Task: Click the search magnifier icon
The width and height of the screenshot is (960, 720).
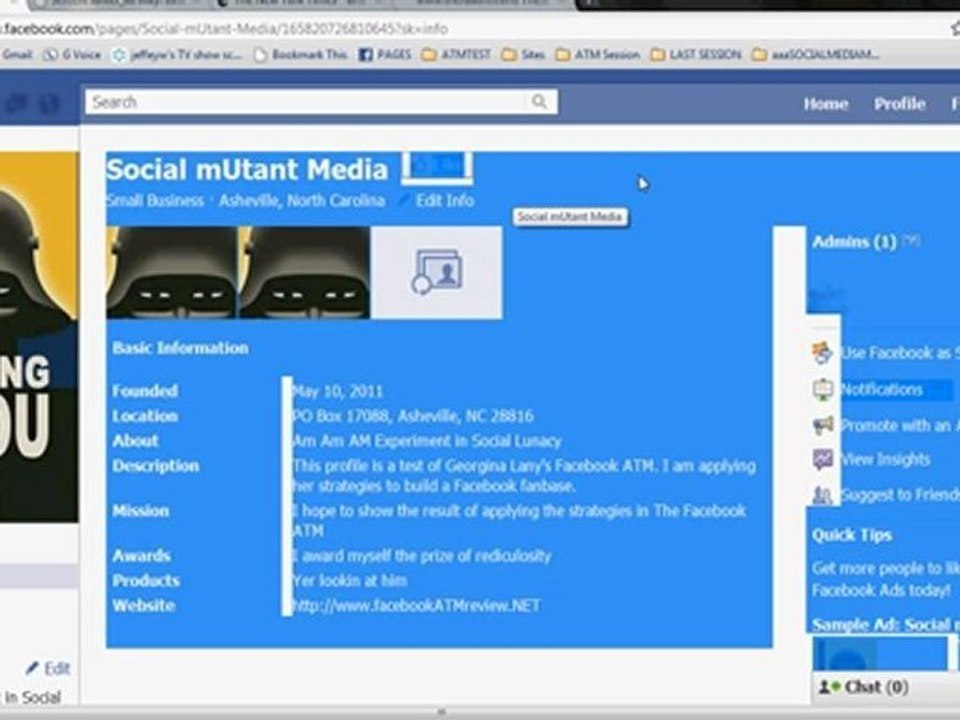Action: click(x=539, y=101)
